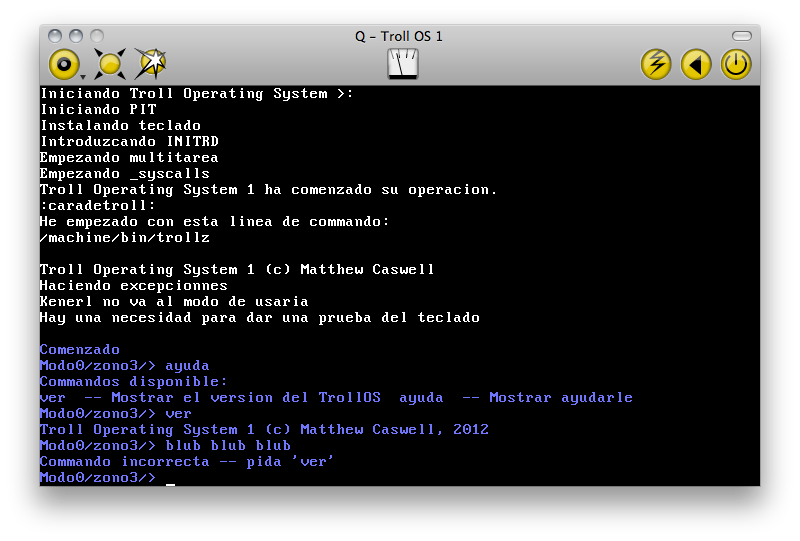Close the Q - Troll OS 1 window
The image size is (800, 541).
click(x=55, y=36)
